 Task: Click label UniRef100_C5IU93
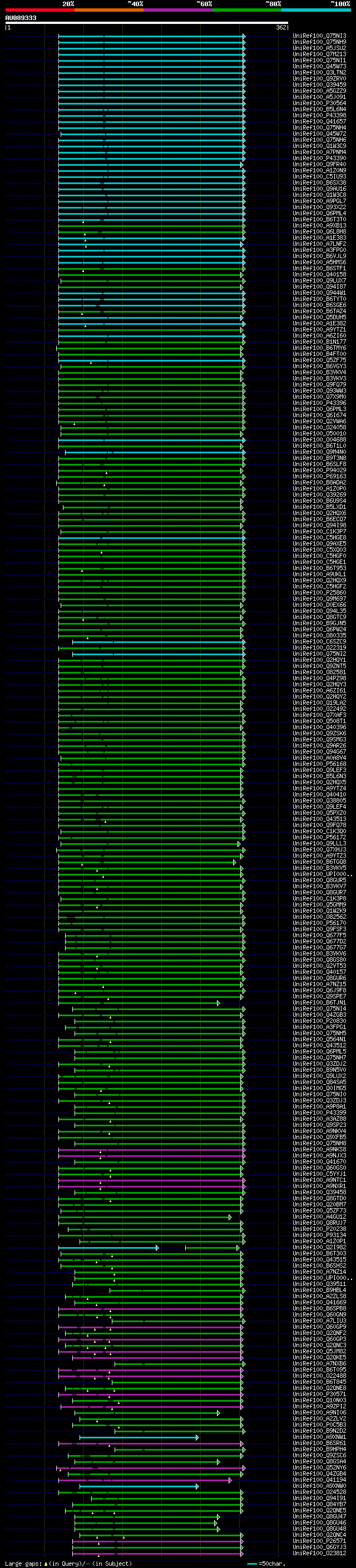tap(319, 176)
